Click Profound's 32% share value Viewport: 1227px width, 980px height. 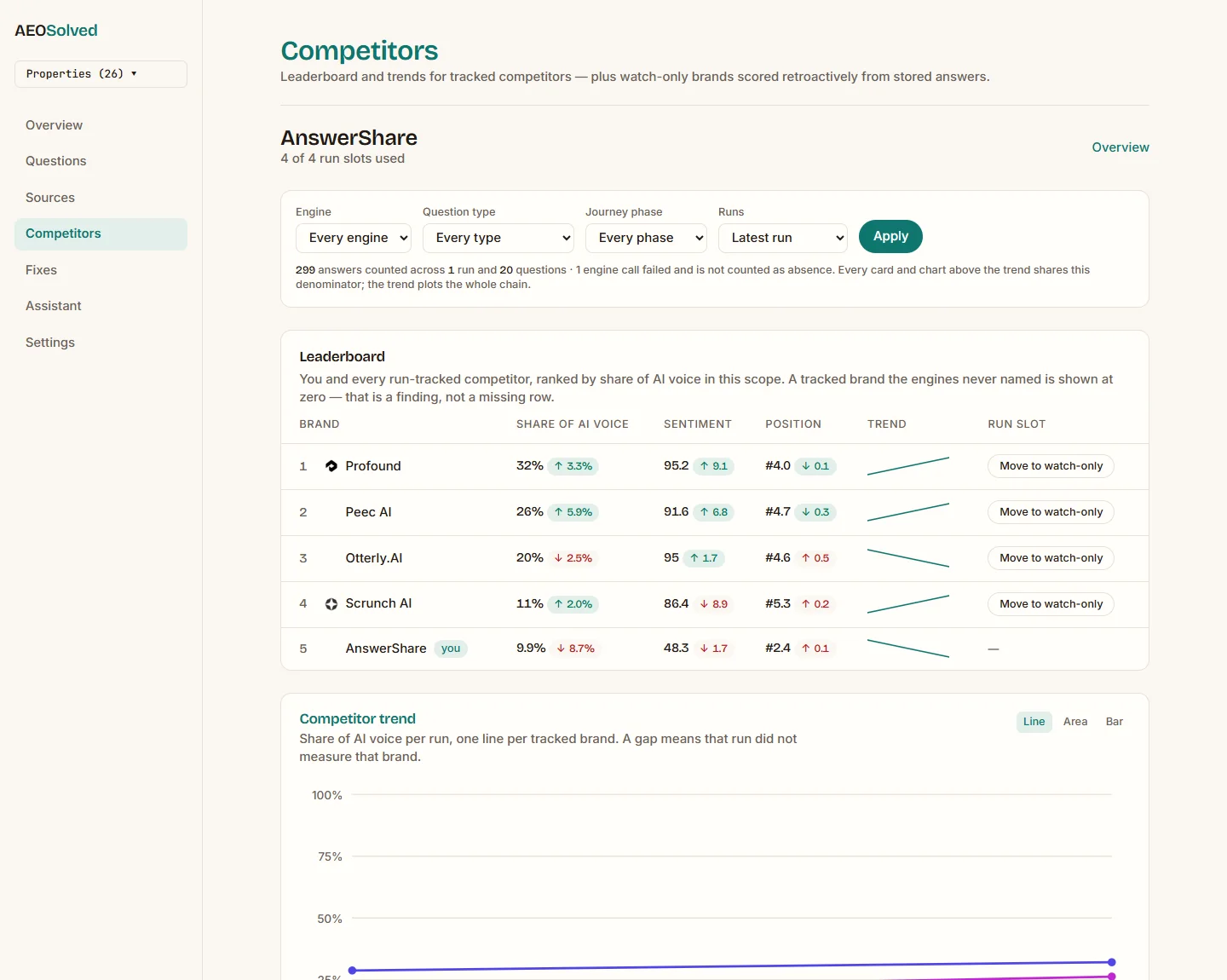point(530,465)
